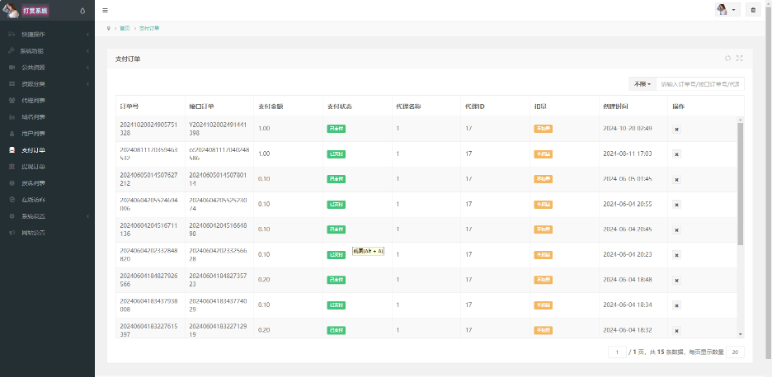Click the page number input box
Viewport: 775px width, 377px height.
(617, 352)
